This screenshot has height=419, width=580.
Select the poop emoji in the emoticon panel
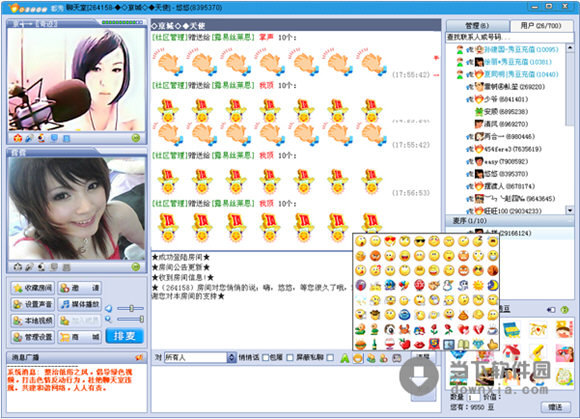[x=463, y=315]
